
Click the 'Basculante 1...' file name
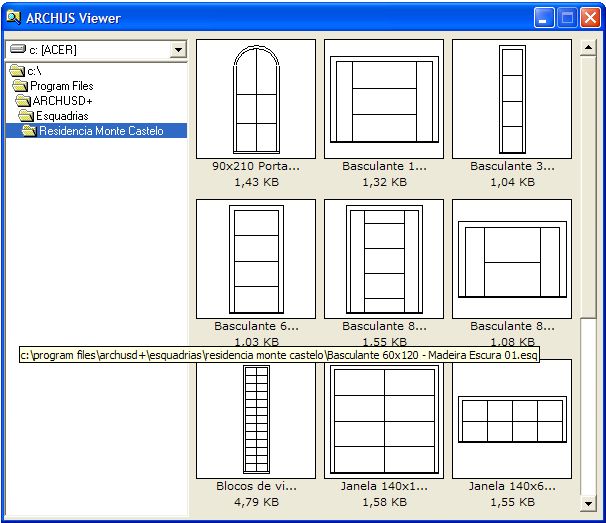click(x=384, y=166)
